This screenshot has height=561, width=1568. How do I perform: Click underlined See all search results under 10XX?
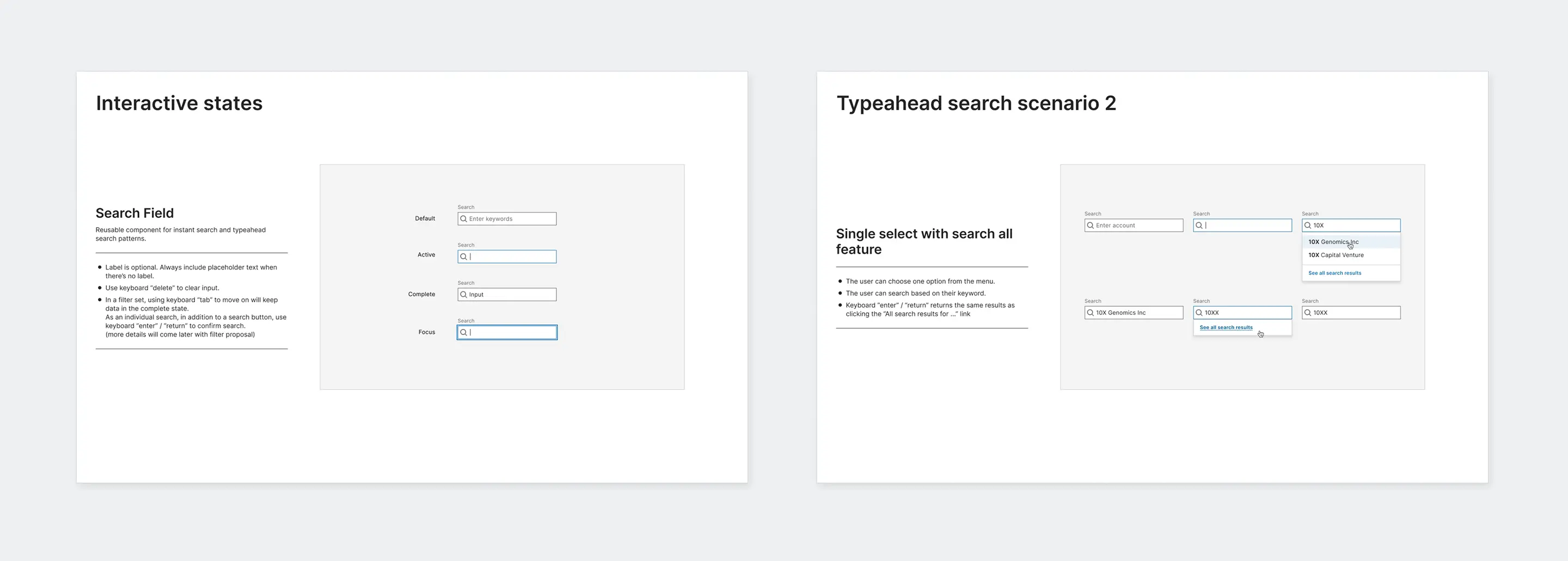pos(1226,327)
